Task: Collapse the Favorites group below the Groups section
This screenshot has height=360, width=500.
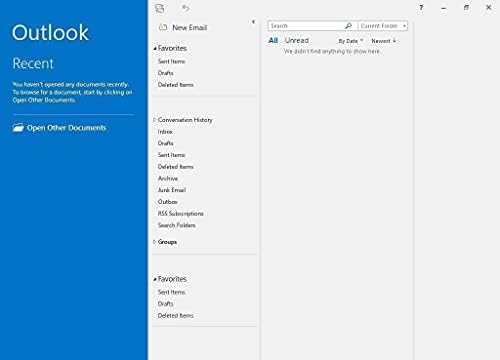Action: [x=155, y=279]
